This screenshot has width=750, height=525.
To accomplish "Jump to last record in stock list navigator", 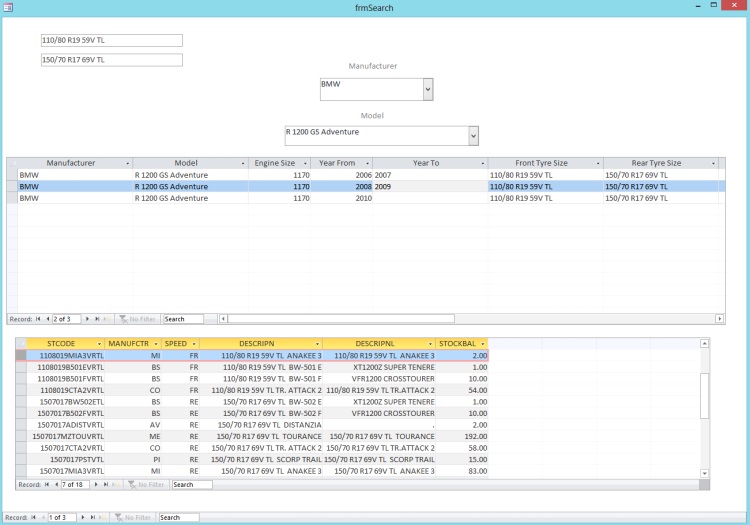I will coord(105,484).
